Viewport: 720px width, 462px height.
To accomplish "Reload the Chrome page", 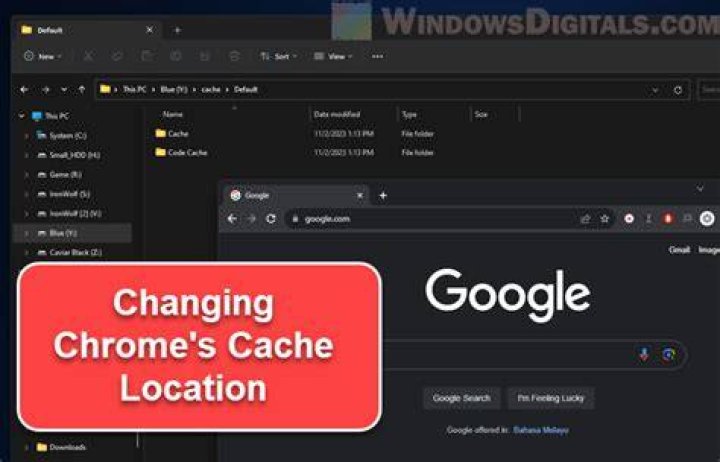I will (x=271, y=219).
